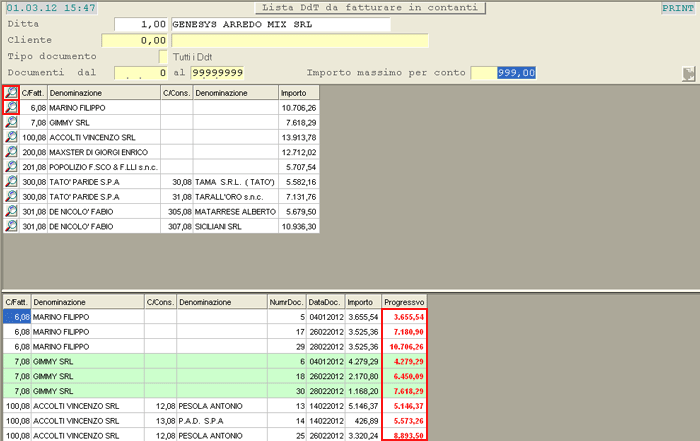Image resolution: width=700 pixels, height=441 pixels.
Task: Click the 'al' field showing 99999999
Action: click(217, 73)
